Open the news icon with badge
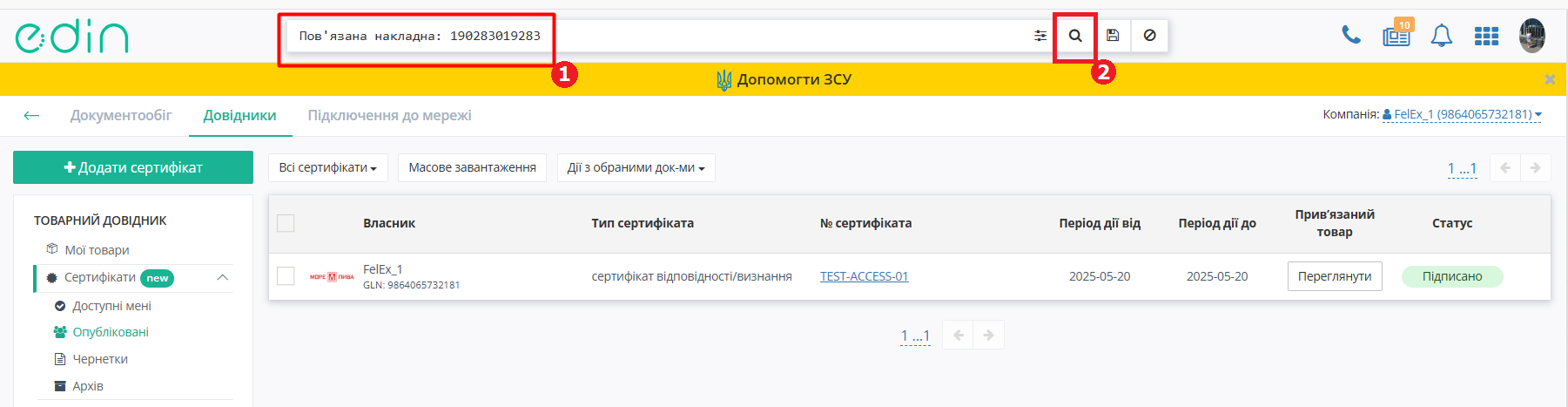1568x407 pixels. [1397, 35]
